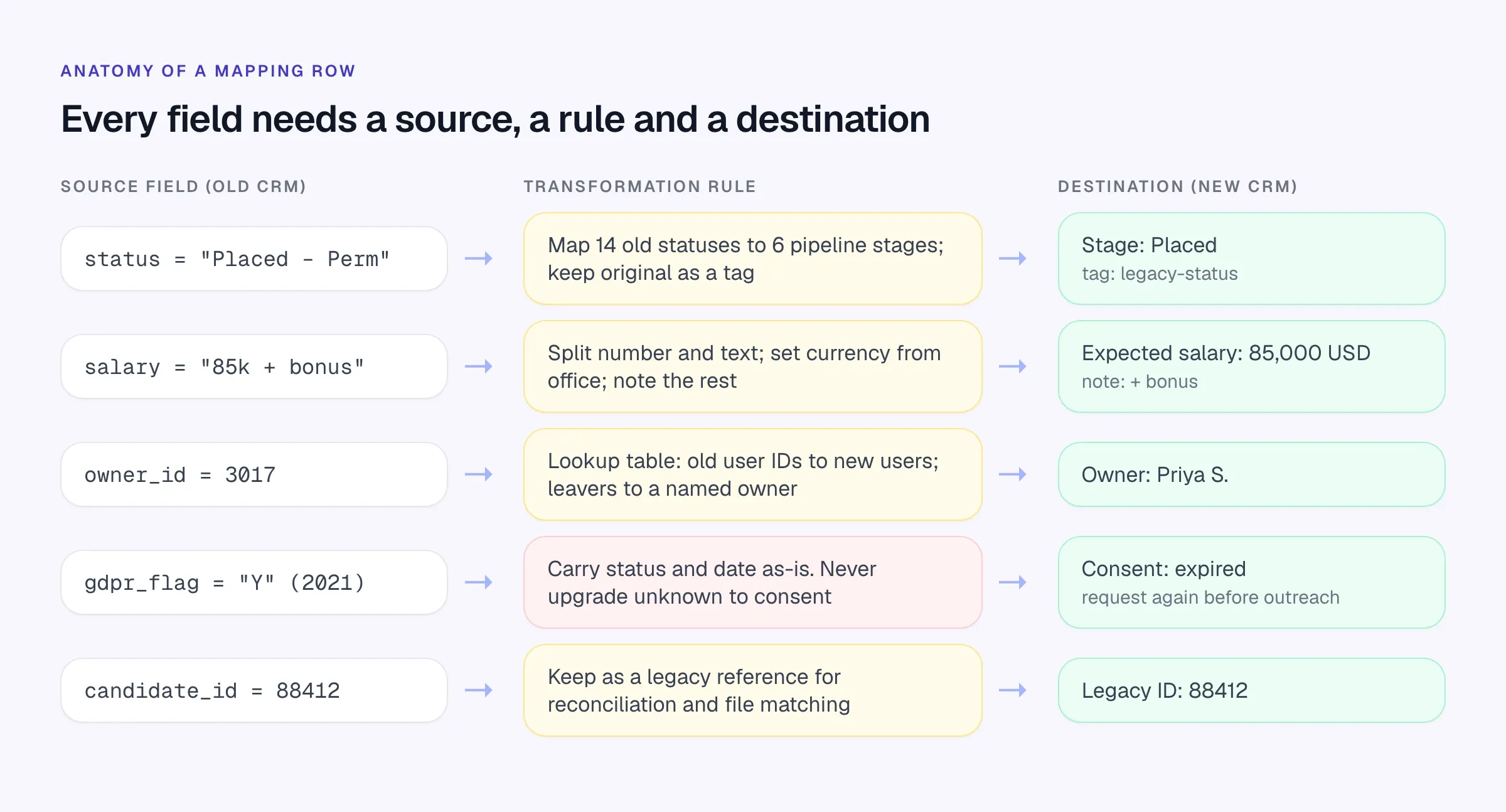
Task: Click the 'ANATOMY OF A MAPPING ROW' label
Action: coord(208,71)
